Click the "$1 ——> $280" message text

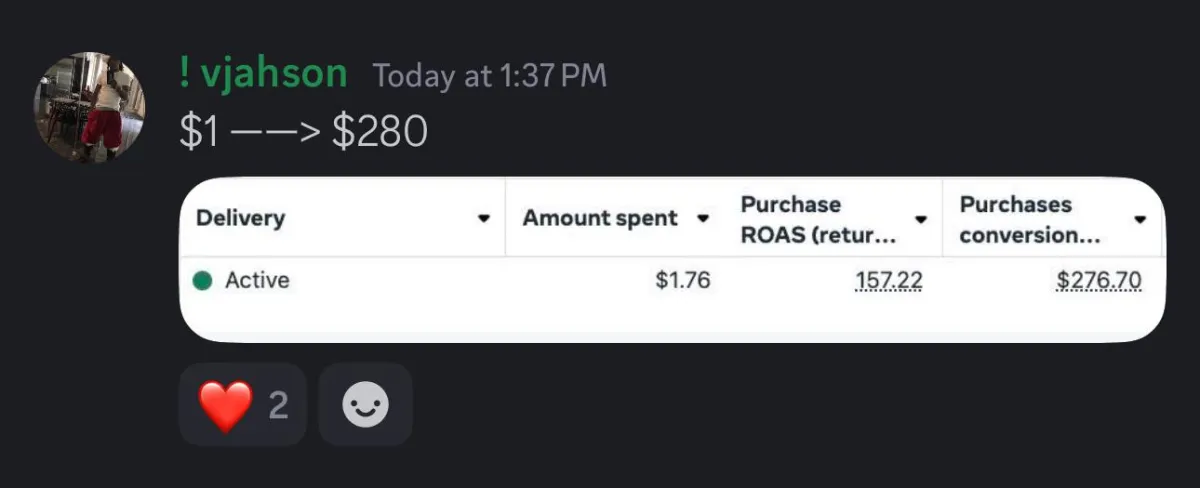click(x=303, y=133)
